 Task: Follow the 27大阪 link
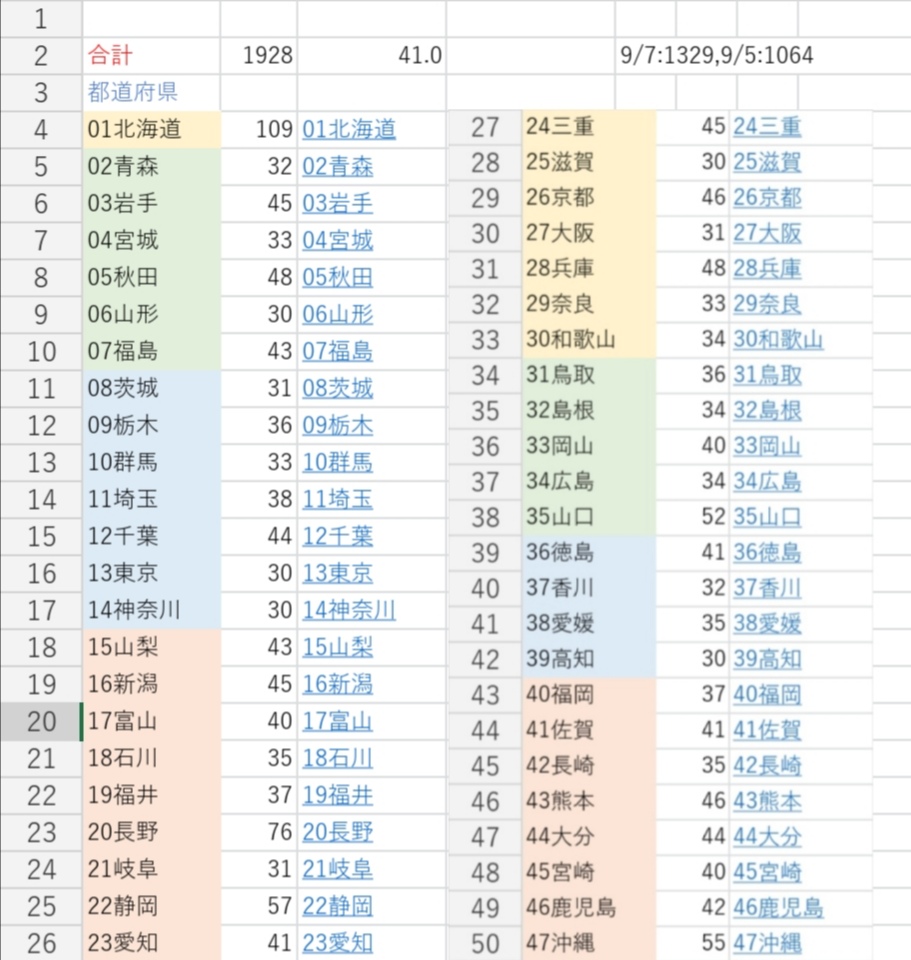click(x=767, y=233)
